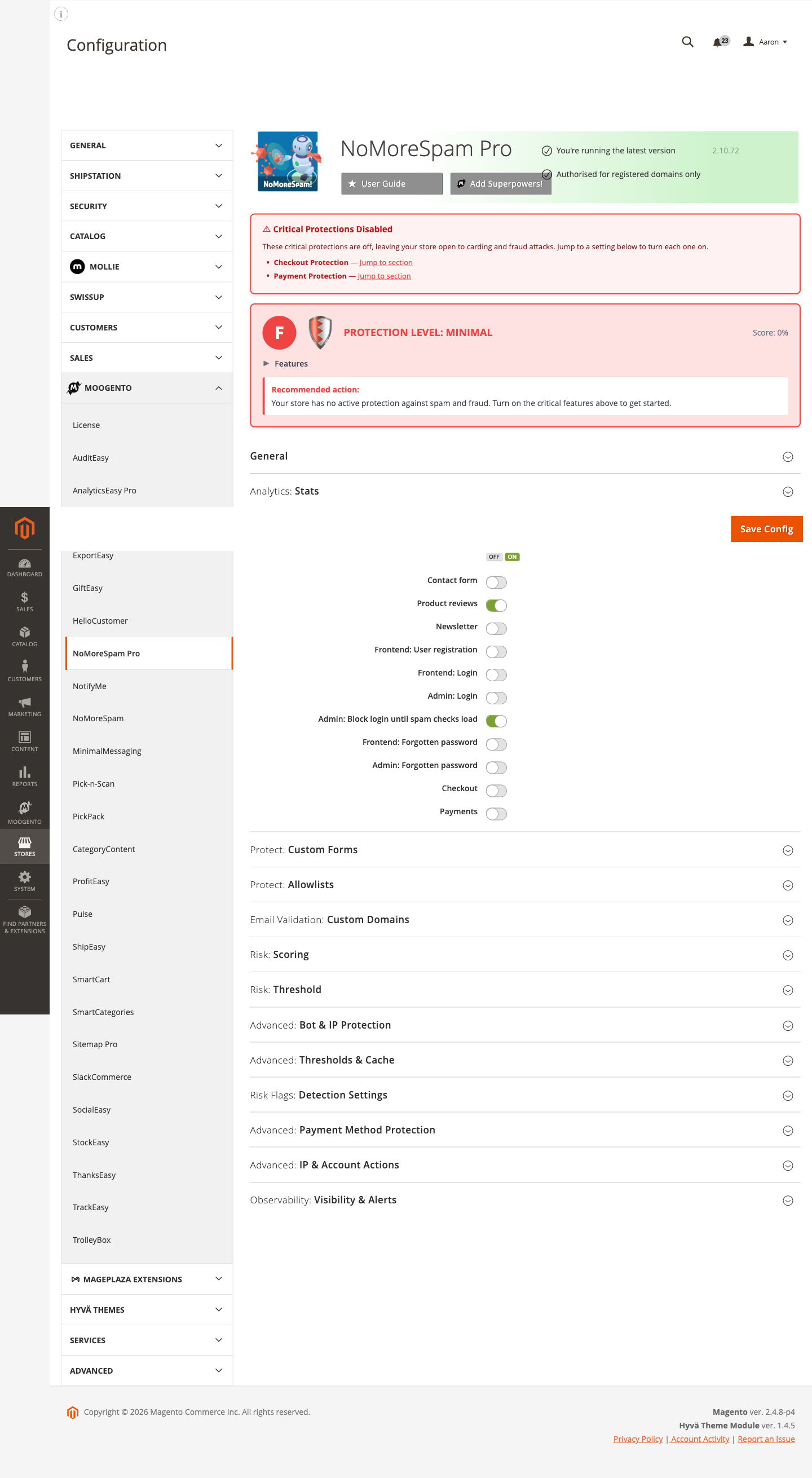Viewport: 812px width, 1478px height.
Task: Click the Add Superpowers! button
Action: 500,184
